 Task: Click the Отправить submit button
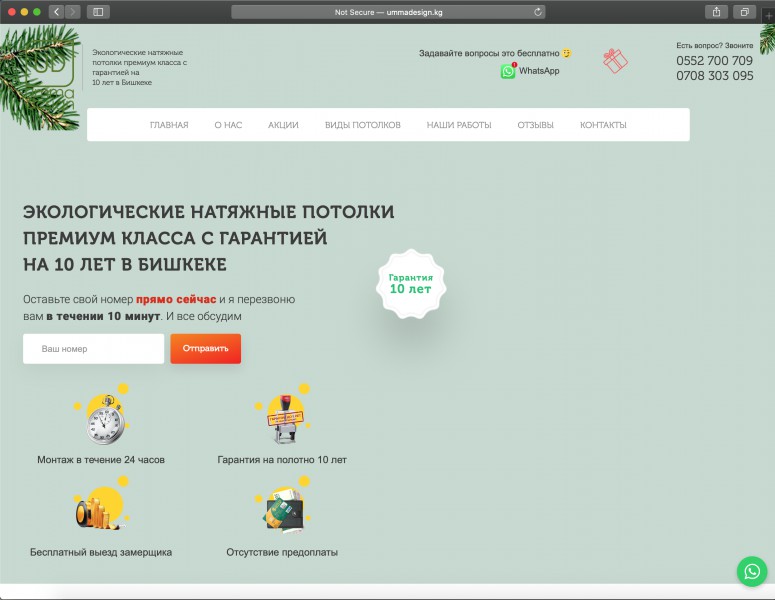(206, 348)
